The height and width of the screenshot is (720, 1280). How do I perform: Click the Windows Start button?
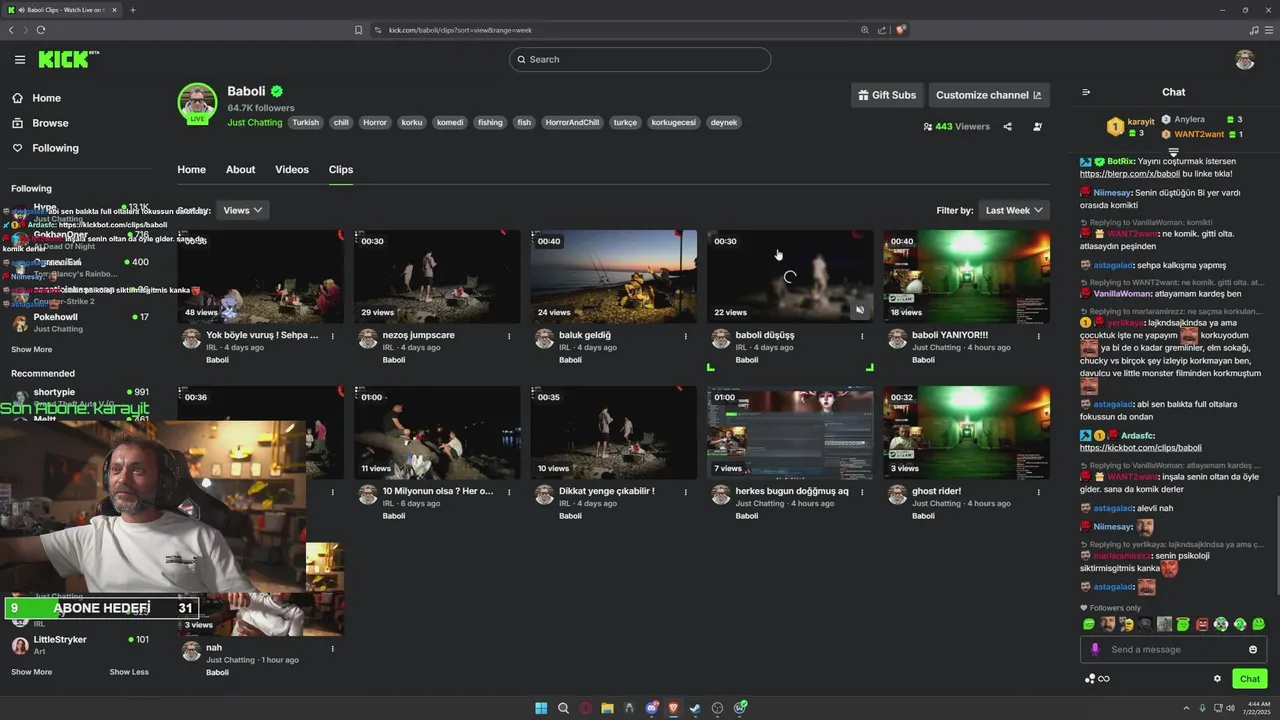[x=541, y=708]
